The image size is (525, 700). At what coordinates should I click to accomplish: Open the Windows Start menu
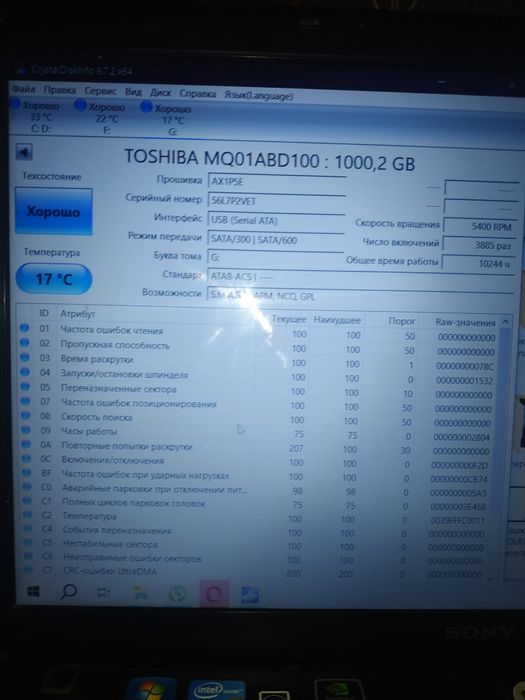[x=33, y=592]
